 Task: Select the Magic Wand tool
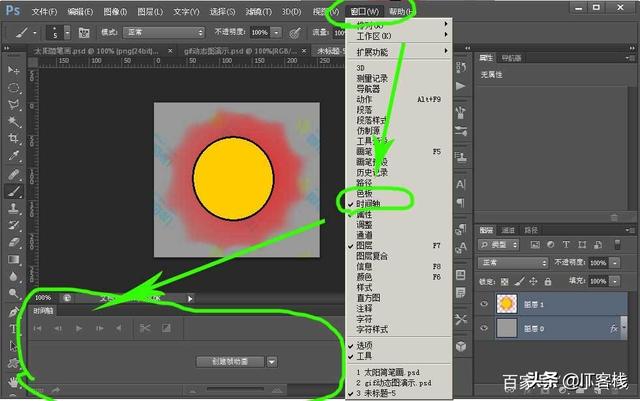click(13, 122)
